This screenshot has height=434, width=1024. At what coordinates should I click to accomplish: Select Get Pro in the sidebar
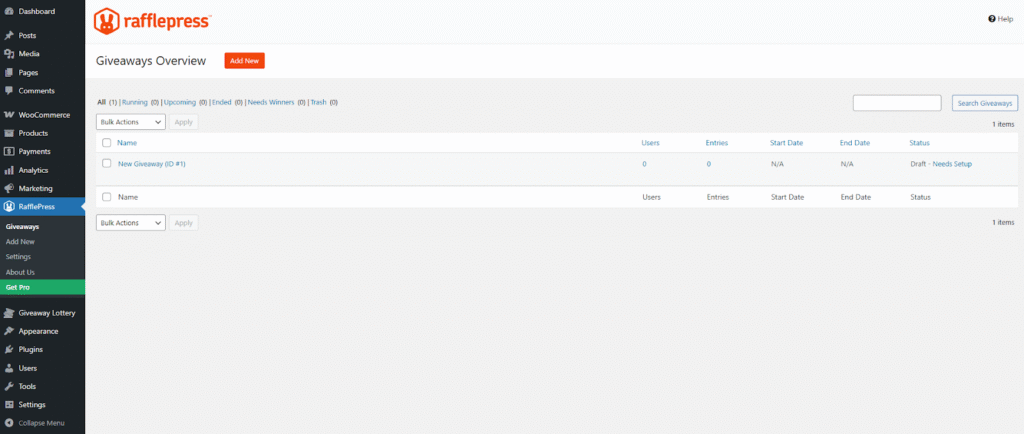click(17, 287)
